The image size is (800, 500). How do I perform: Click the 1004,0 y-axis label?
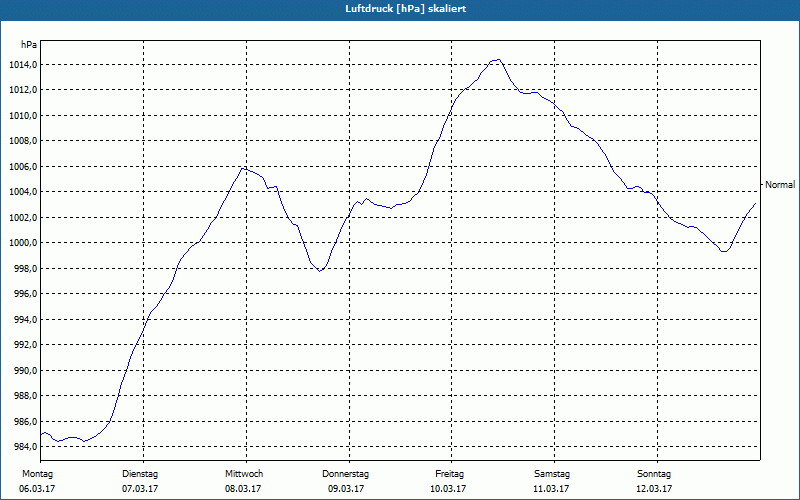click(23, 192)
